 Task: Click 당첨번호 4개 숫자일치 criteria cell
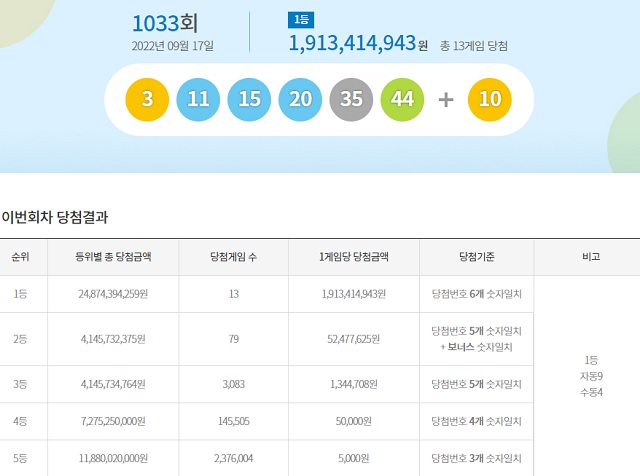[x=477, y=421]
